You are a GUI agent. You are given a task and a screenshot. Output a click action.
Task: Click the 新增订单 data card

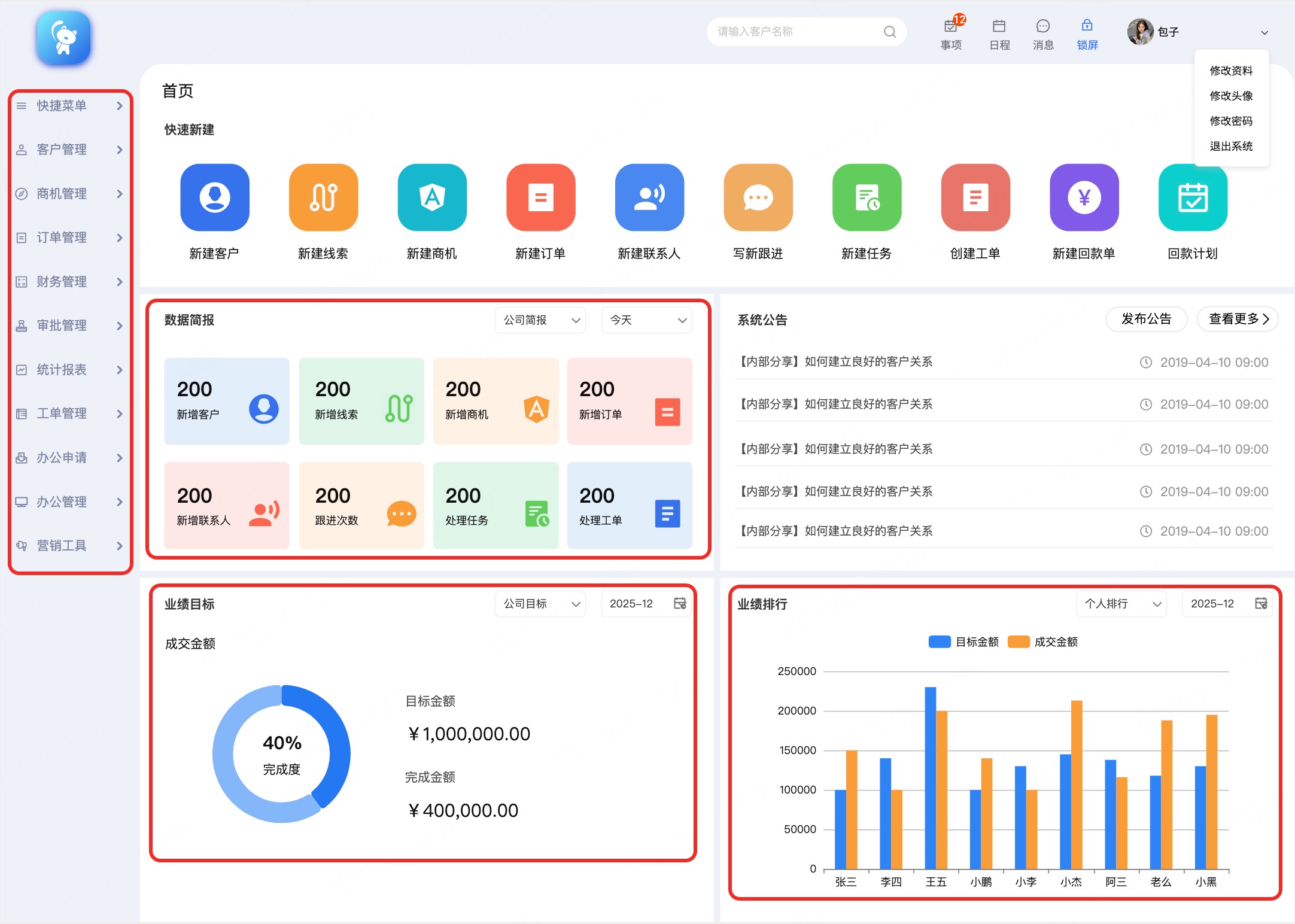630,401
